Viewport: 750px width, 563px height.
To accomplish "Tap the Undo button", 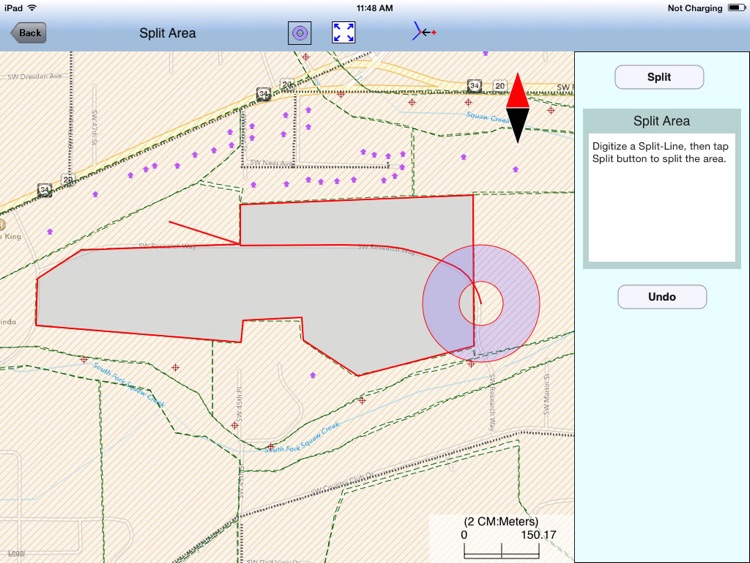I will (662, 297).
